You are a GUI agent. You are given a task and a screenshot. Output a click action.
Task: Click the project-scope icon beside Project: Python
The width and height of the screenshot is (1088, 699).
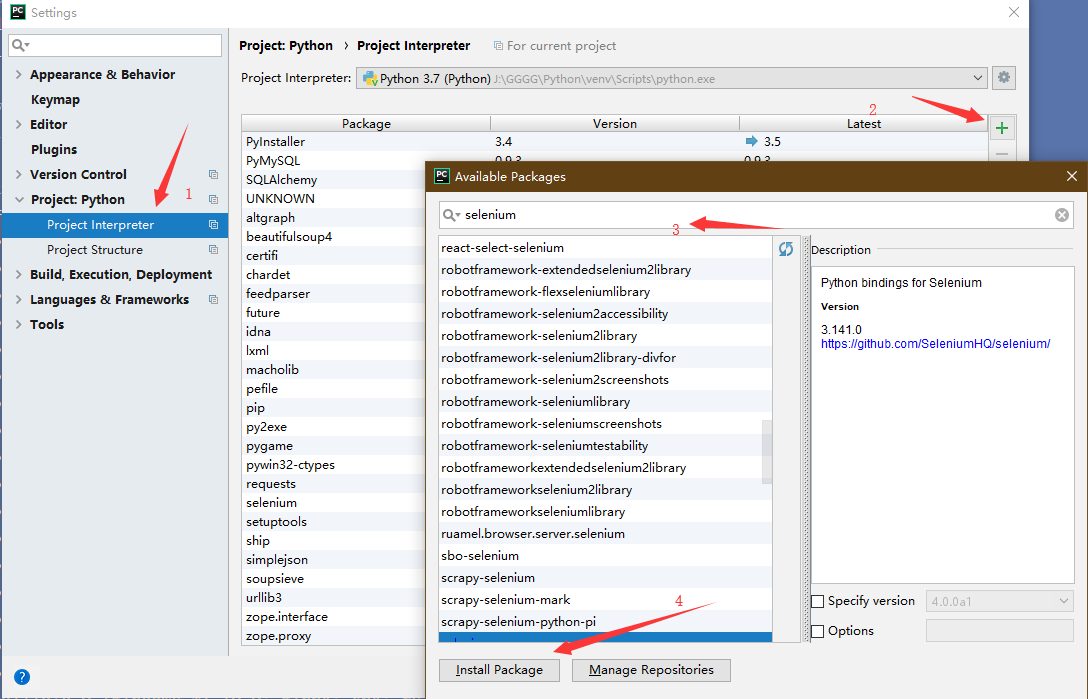(x=213, y=199)
